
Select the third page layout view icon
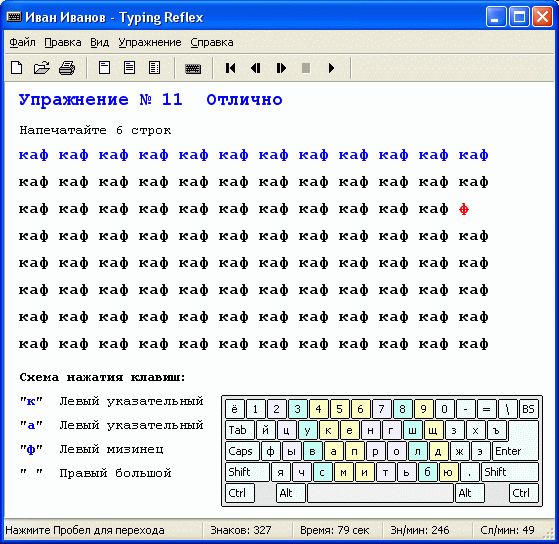click(154, 68)
